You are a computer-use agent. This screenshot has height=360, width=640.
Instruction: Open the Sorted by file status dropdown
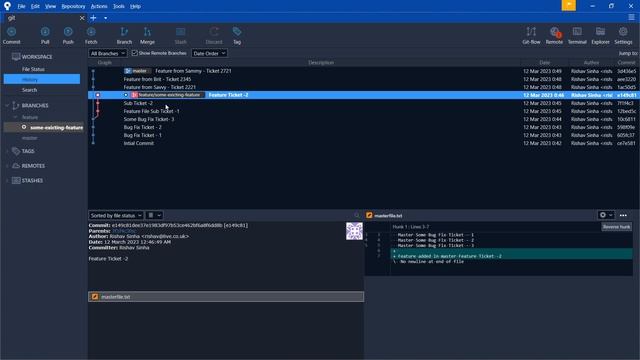coord(116,215)
